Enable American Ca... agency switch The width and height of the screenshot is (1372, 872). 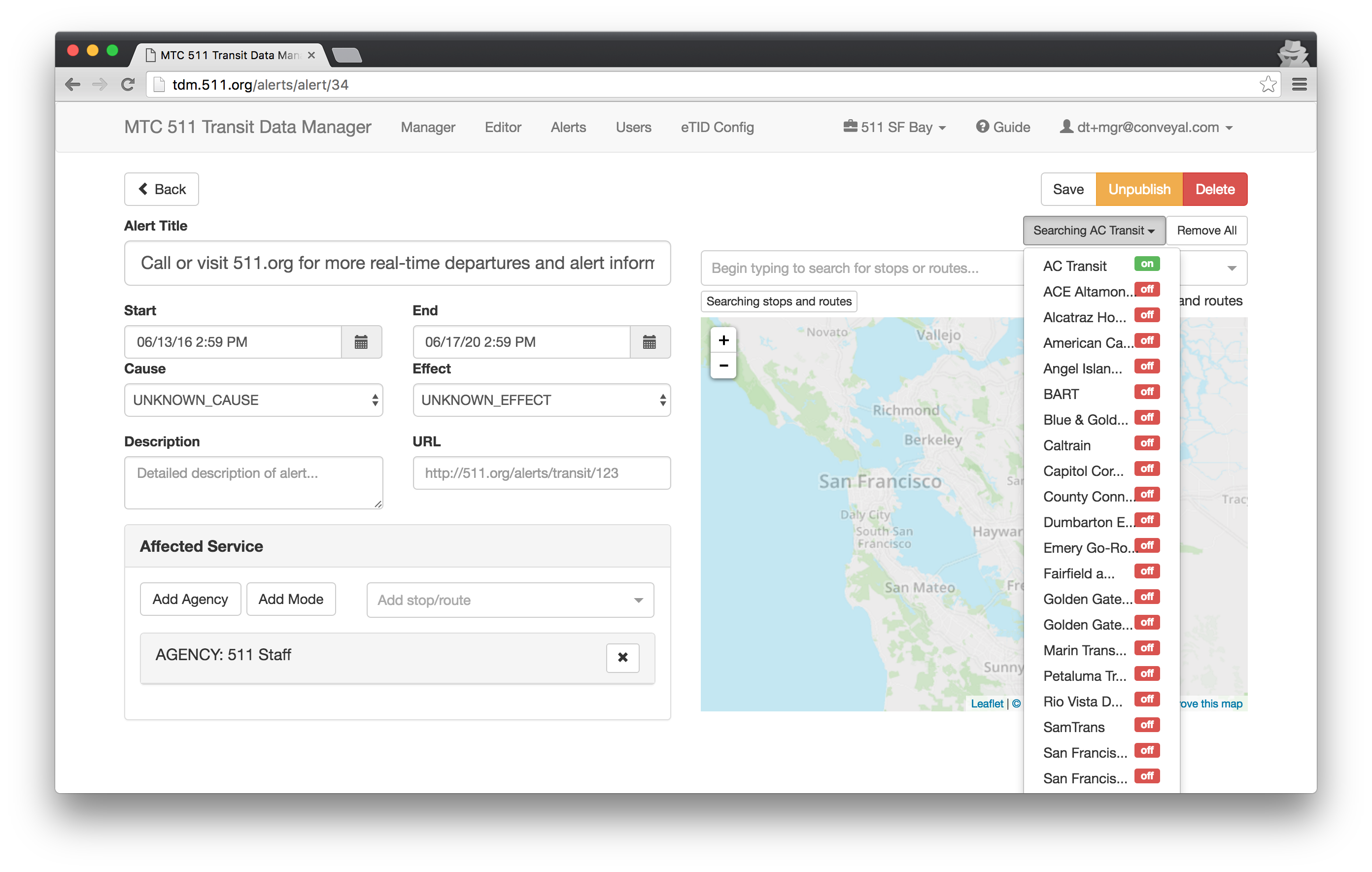[x=1147, y=340]
